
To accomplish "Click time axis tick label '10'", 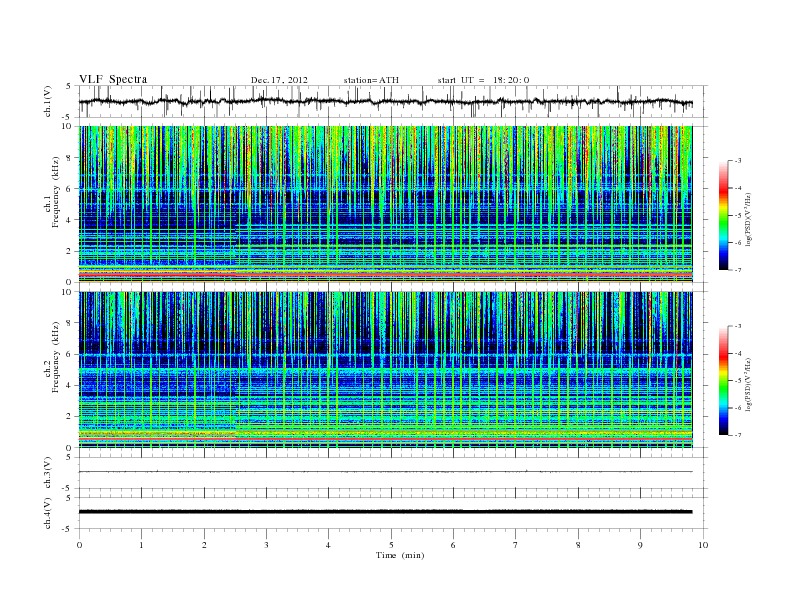I will tap(703, 545).
